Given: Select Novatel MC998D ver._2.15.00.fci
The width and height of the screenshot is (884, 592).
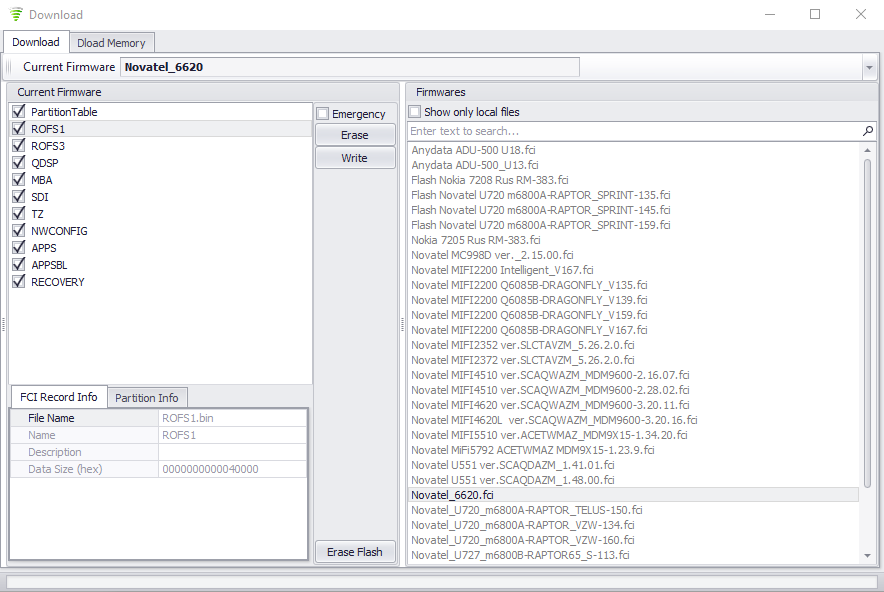Looking at the screenshot, I should pos(492,255).
